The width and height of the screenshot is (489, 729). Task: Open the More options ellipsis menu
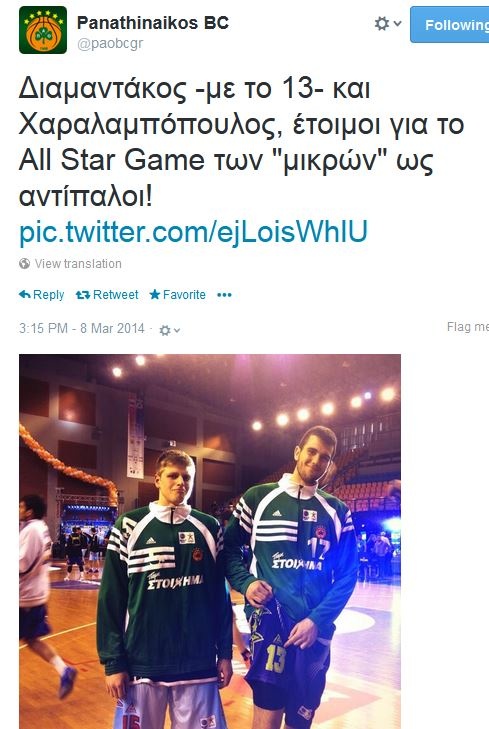[224, 295]
